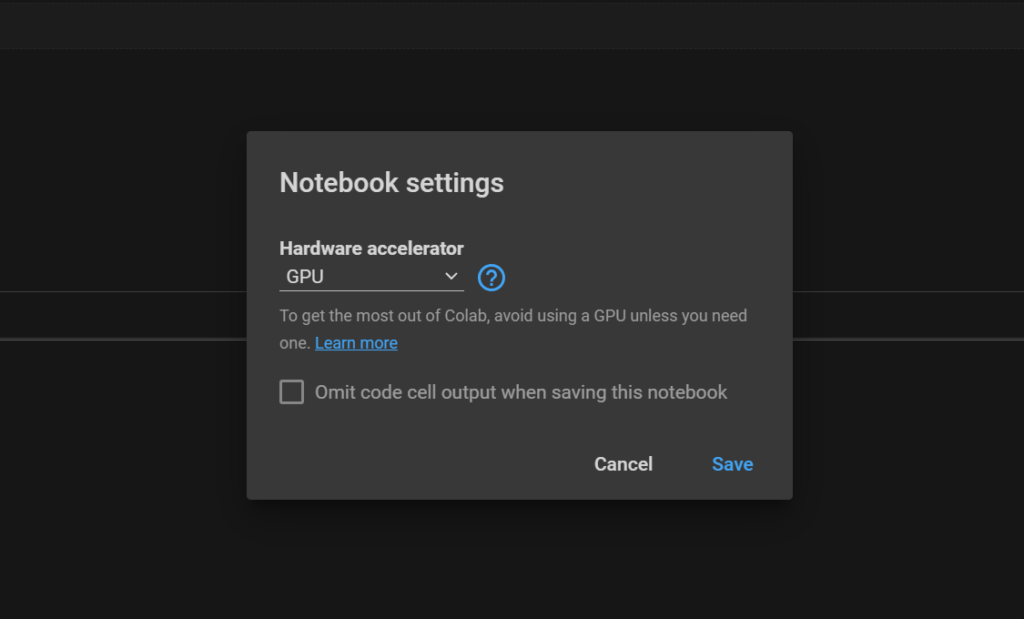Click the Hardware accelerator label
Image resolution: width=1024 pixels, height=619 pixels.
coord(371,248)
